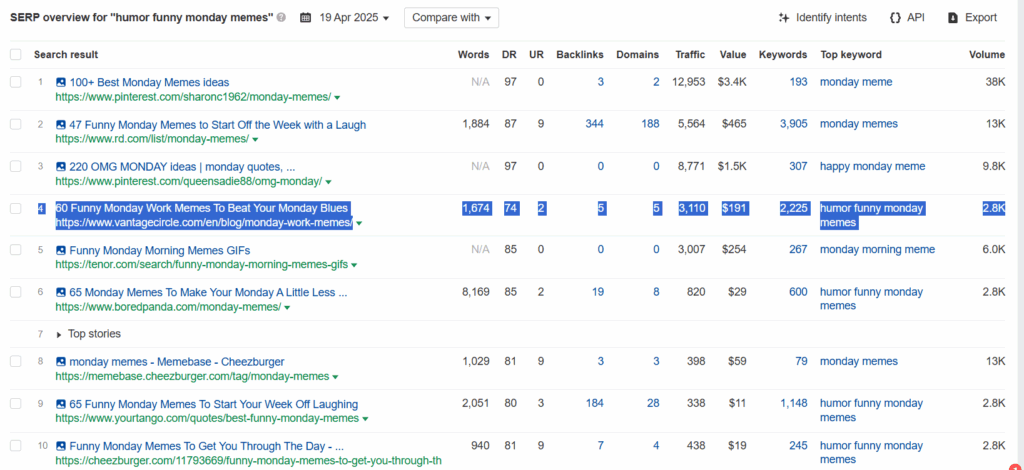
Task: Open URL dropdown arrow for memebase.cheezburger link
Action: 335,377
